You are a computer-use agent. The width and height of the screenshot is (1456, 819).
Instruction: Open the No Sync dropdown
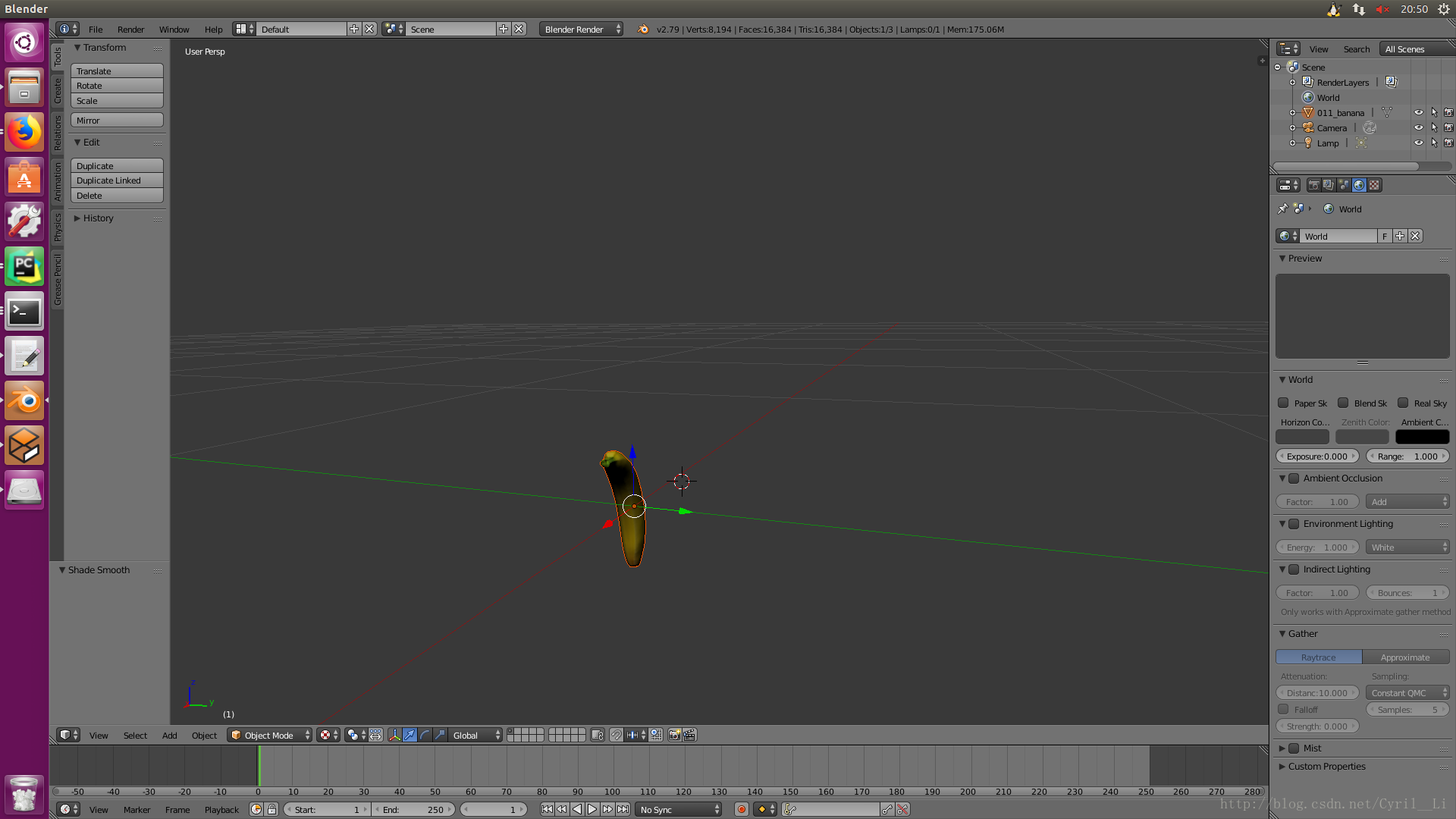coord(679,809)
